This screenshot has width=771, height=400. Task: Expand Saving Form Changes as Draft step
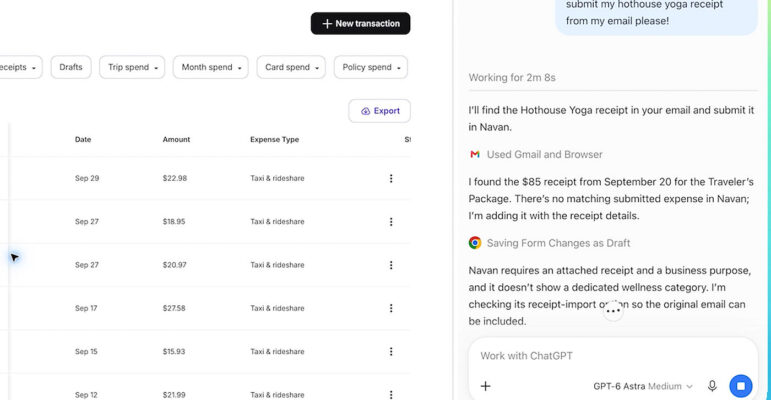(x=558, y=243)
